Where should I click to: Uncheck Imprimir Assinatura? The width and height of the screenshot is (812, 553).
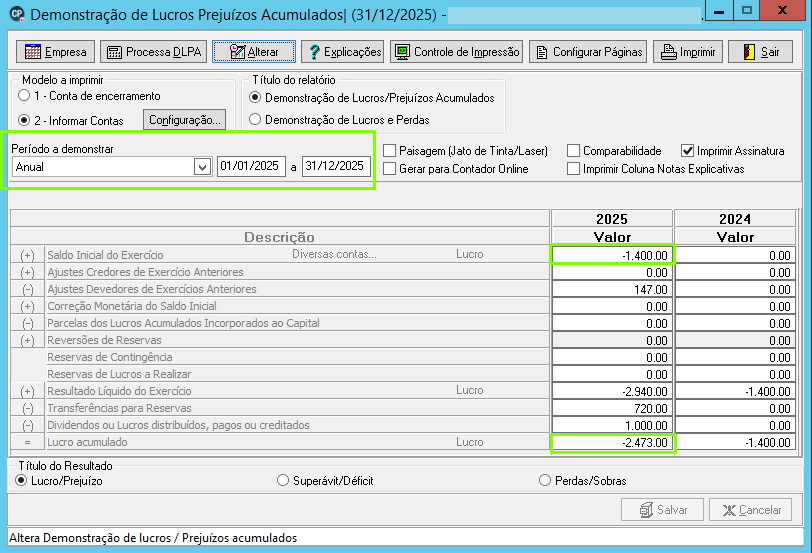pos(687,151)
